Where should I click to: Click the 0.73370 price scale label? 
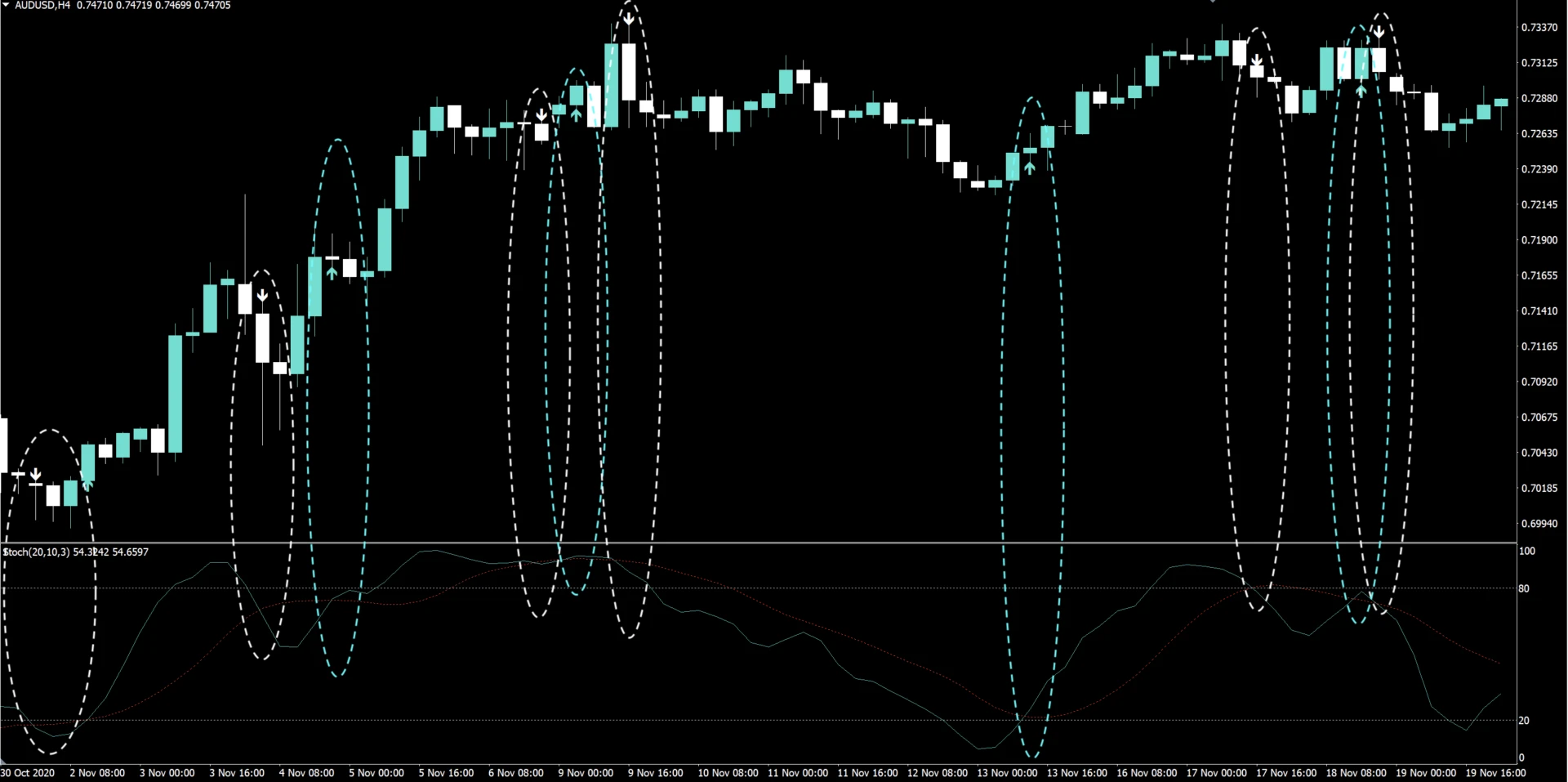click(x=1538, y=28)
